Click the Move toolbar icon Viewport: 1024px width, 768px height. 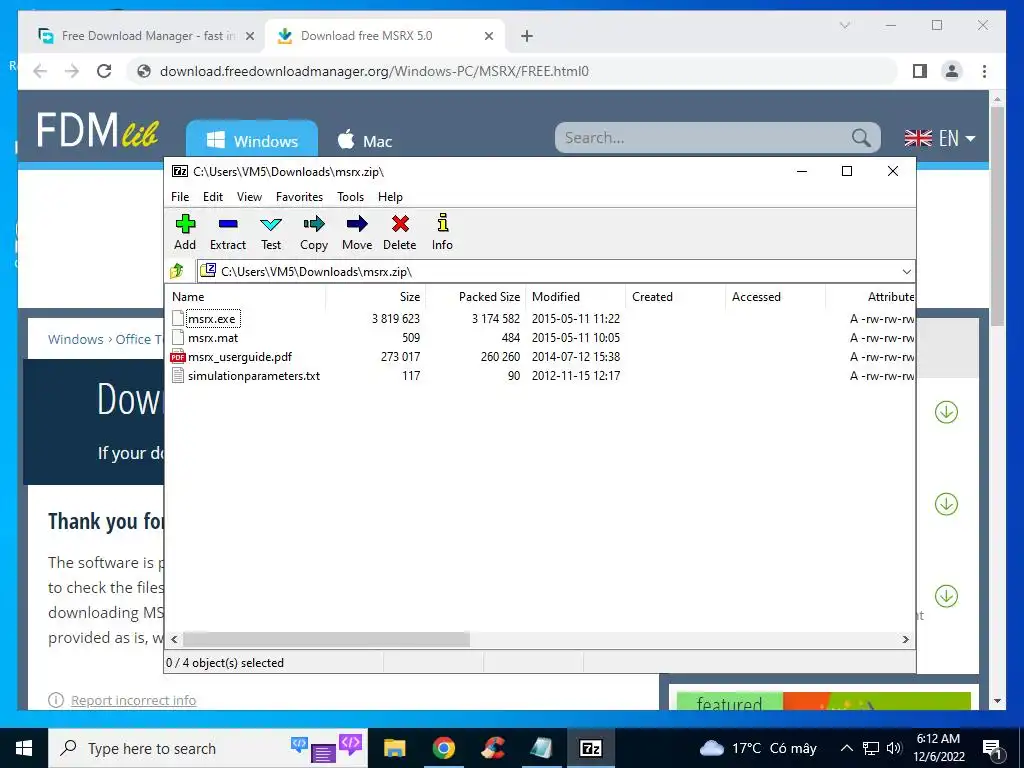coord(357,224)
